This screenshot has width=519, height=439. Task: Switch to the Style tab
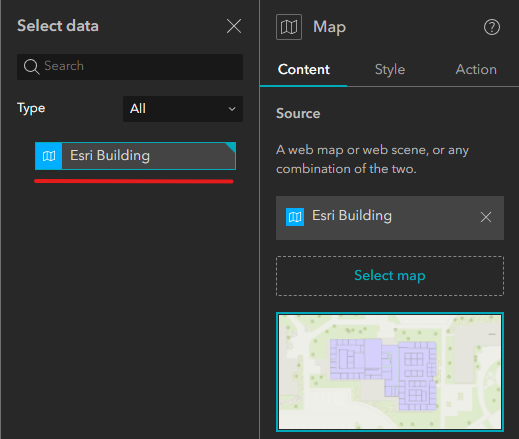click(390, 70)
